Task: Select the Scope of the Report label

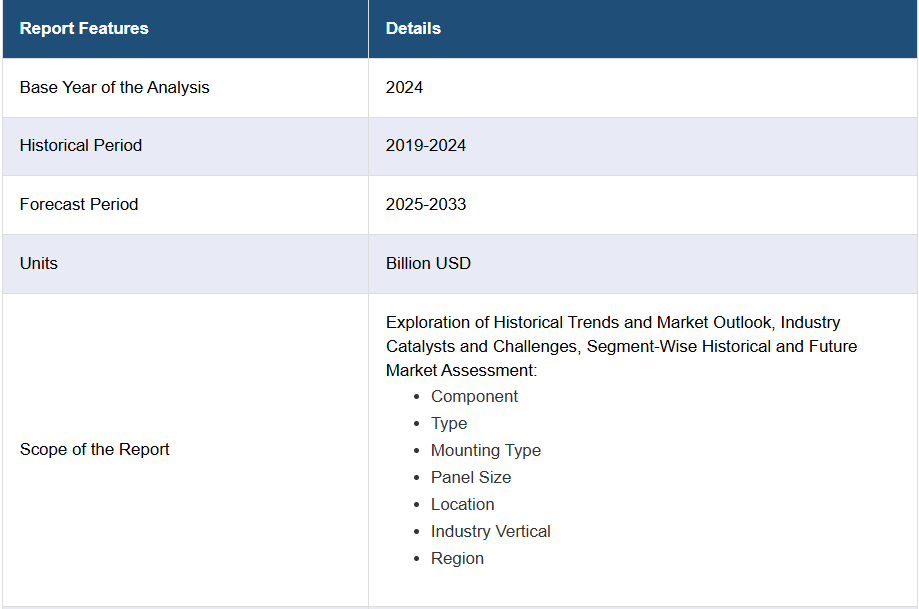Action: pyautogui.click(x=94, y=450)
